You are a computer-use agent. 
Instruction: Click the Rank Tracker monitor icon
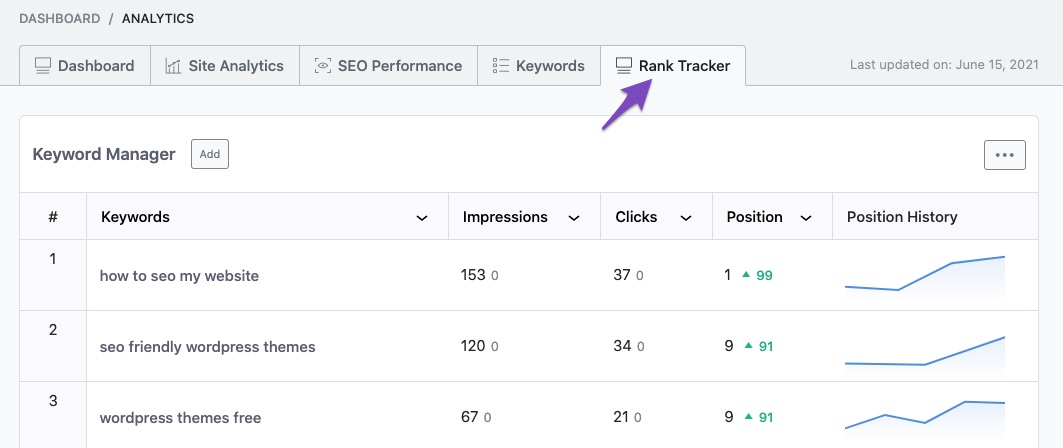coord(623,66)
